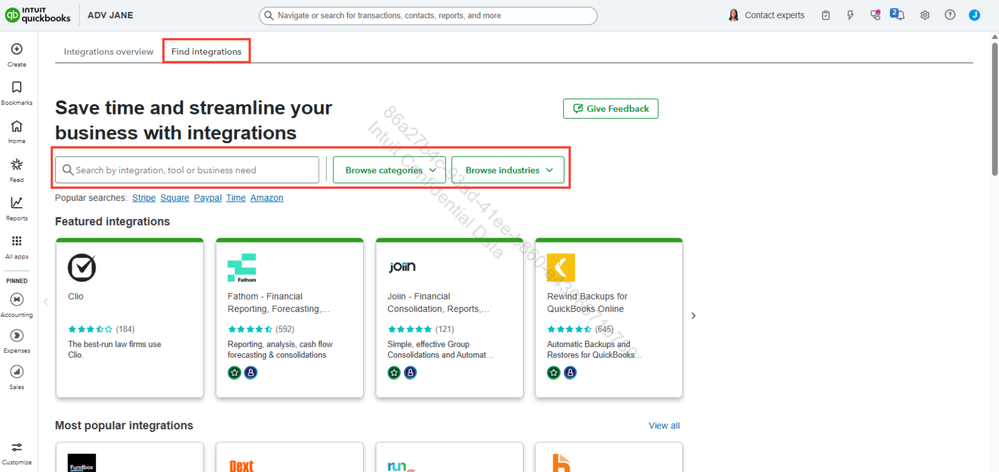Click the Fundbox logo
This screenshot has width=999, height=472.
(82, 463)
